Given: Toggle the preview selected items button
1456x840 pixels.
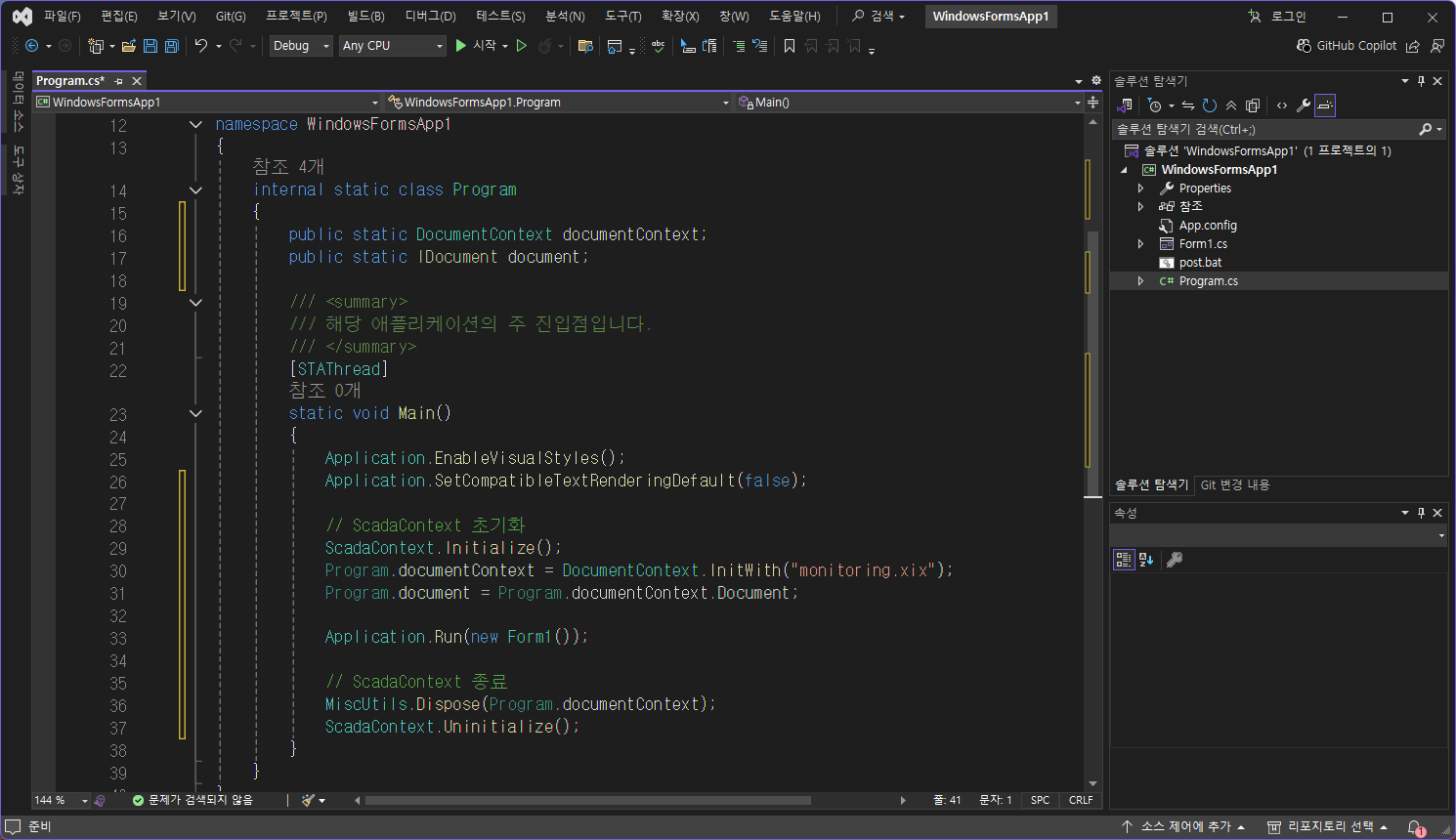Looking at the screenshot, I should pos(1325,105).
